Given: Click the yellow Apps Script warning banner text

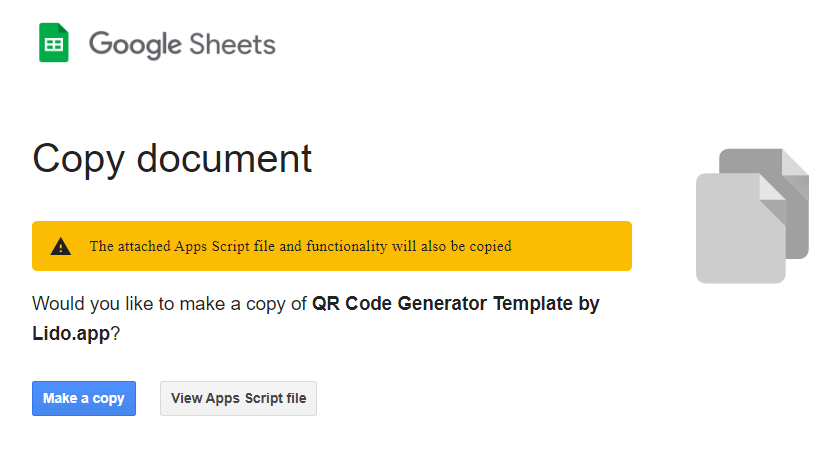Looking at the screenshot, I should (x=300, y=246).
